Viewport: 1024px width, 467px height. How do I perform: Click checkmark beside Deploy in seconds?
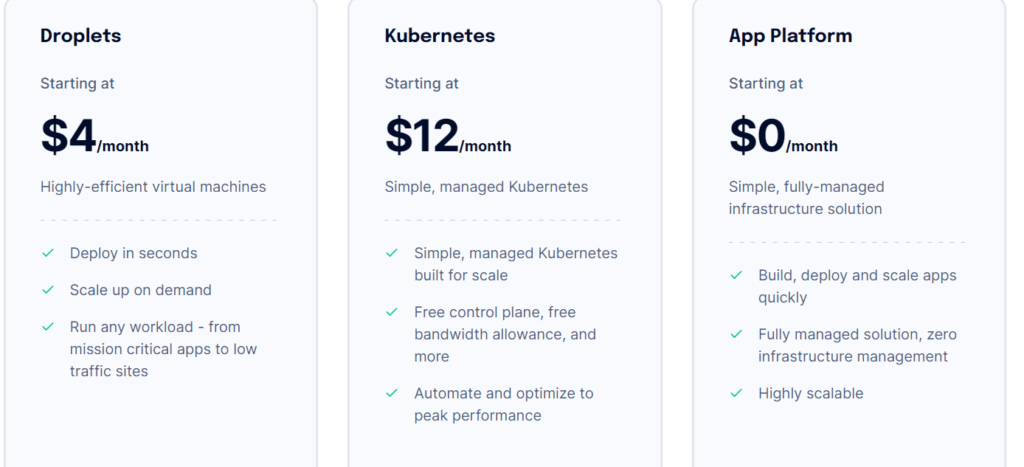tap(47, 253)
